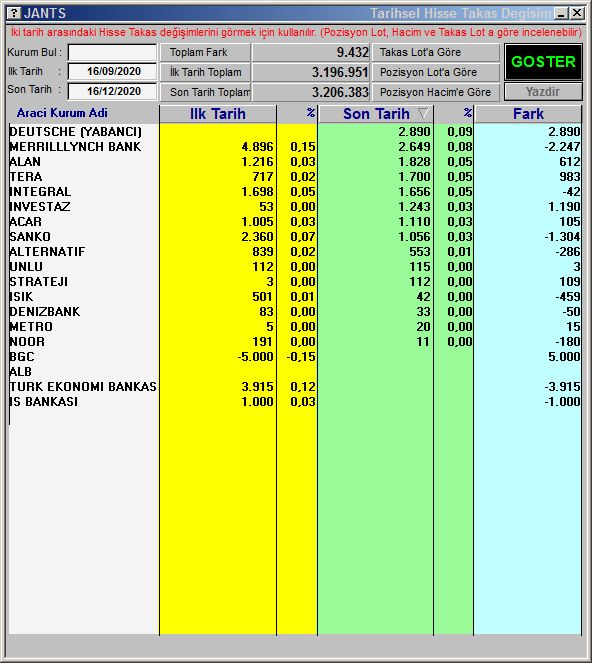This screenshot has width=592, height=663.
Task: Click the help question mark icon
Action: [x=14, y=14]
